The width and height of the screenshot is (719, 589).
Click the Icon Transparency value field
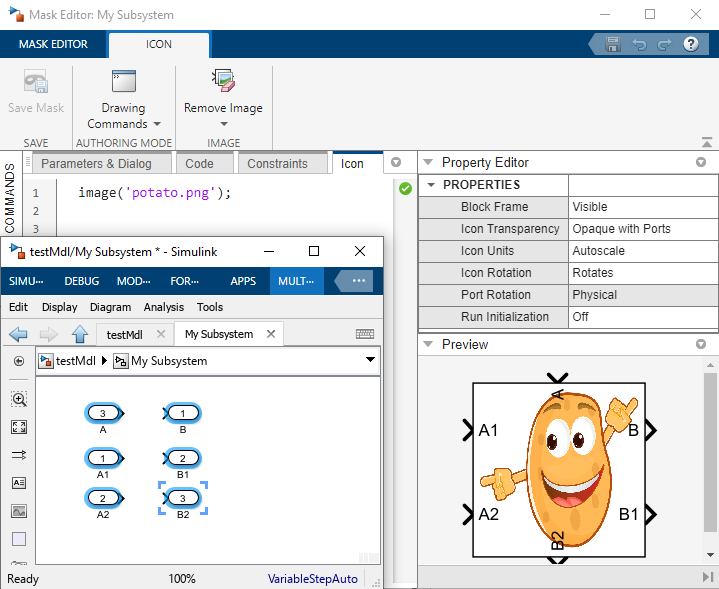point(643,229)
